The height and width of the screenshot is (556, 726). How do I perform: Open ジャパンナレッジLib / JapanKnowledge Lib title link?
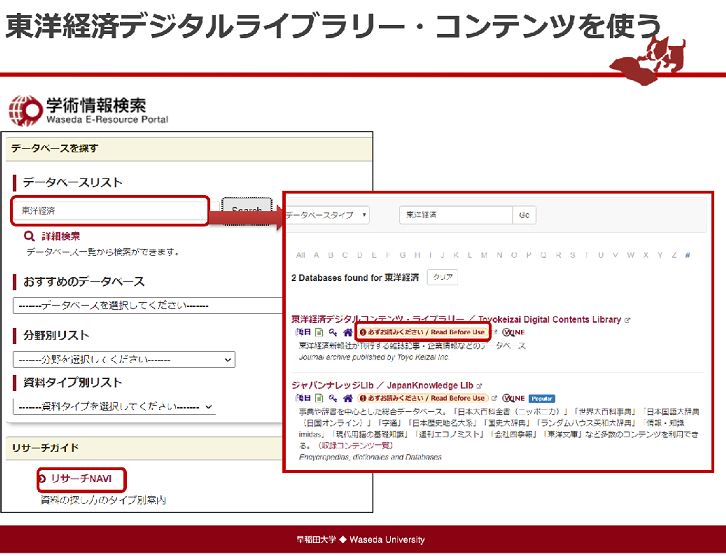[382, 385]
